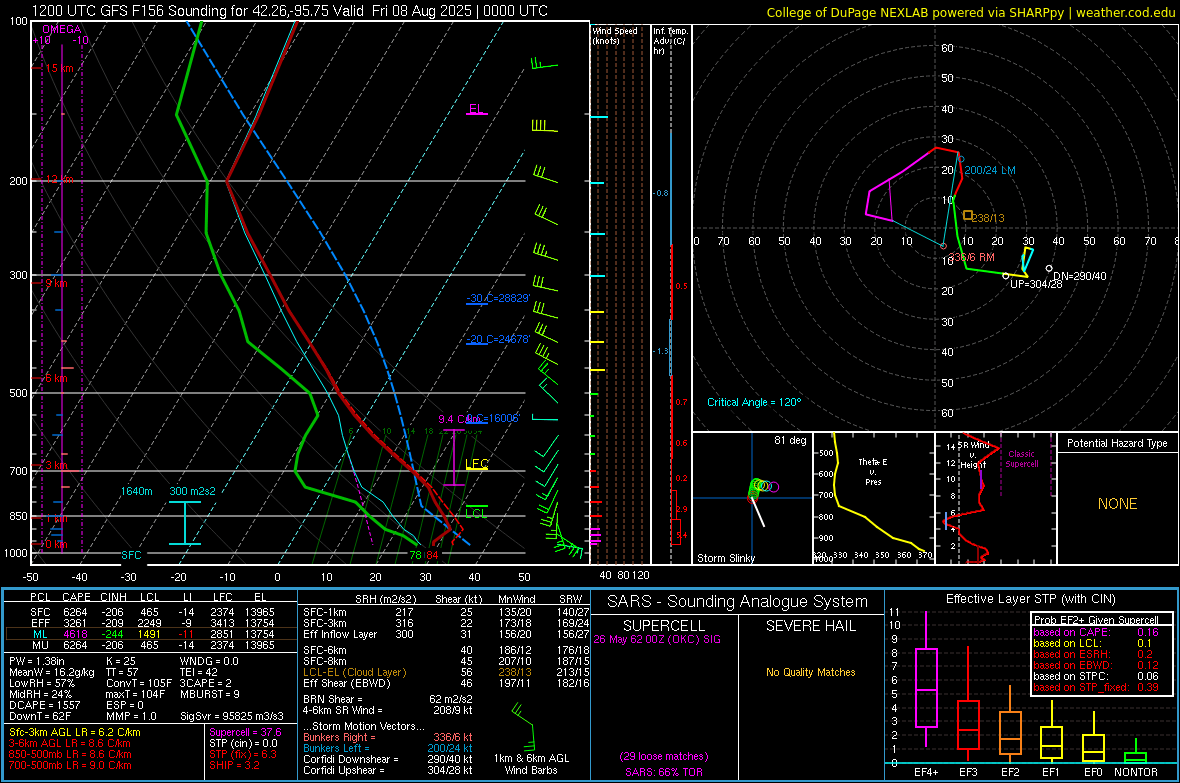Click the 'Storm Slinky' label

[725, 558]
